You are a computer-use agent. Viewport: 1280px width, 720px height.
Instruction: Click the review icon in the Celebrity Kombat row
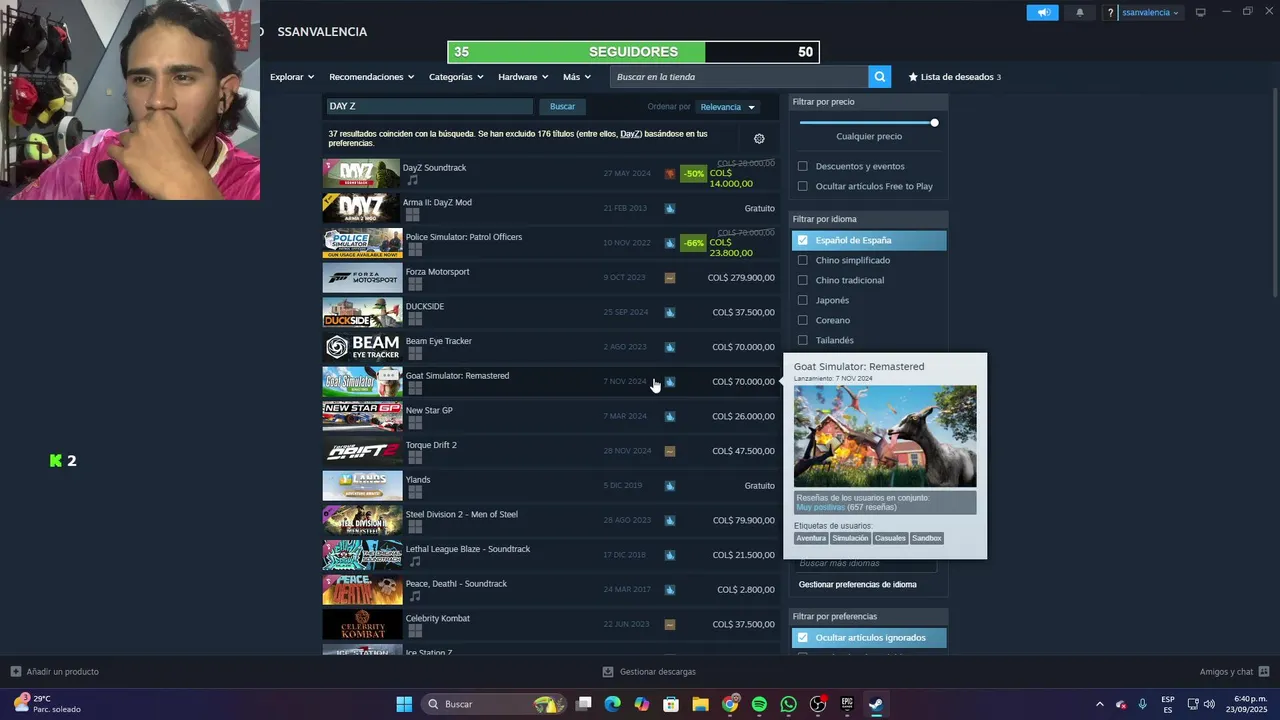pos(670,625)
